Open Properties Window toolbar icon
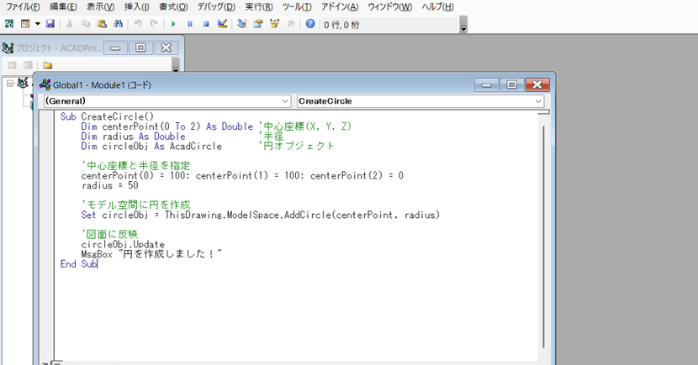 tap(258, 24)
